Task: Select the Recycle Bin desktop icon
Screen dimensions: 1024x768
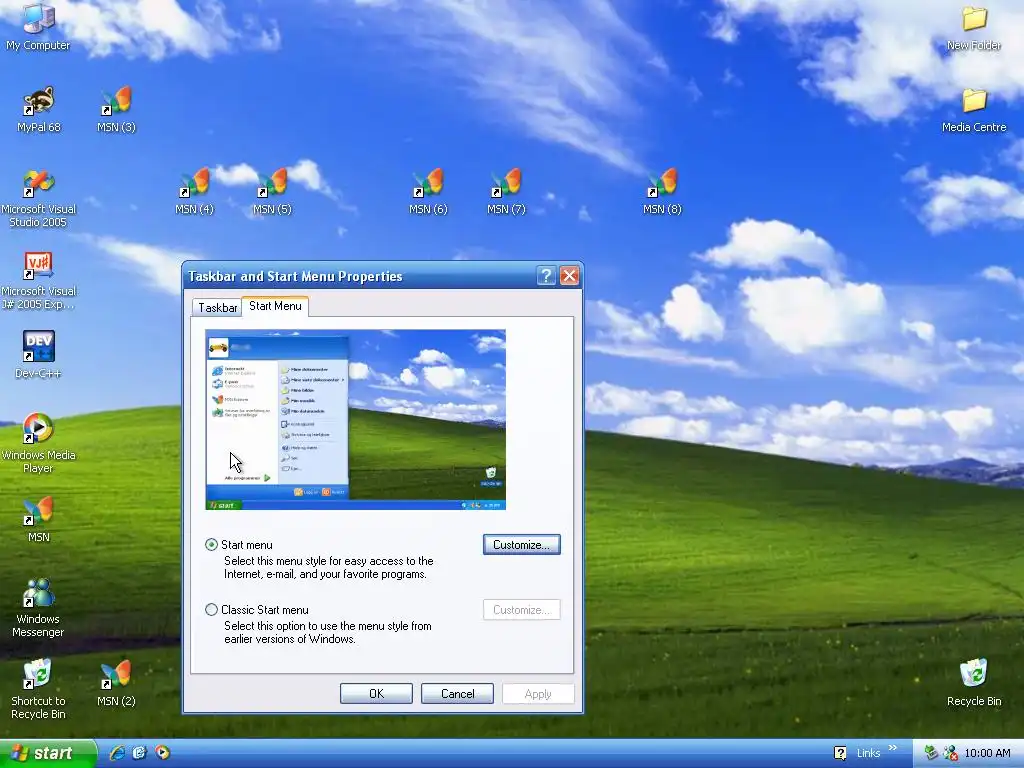Action: [974, 683]
